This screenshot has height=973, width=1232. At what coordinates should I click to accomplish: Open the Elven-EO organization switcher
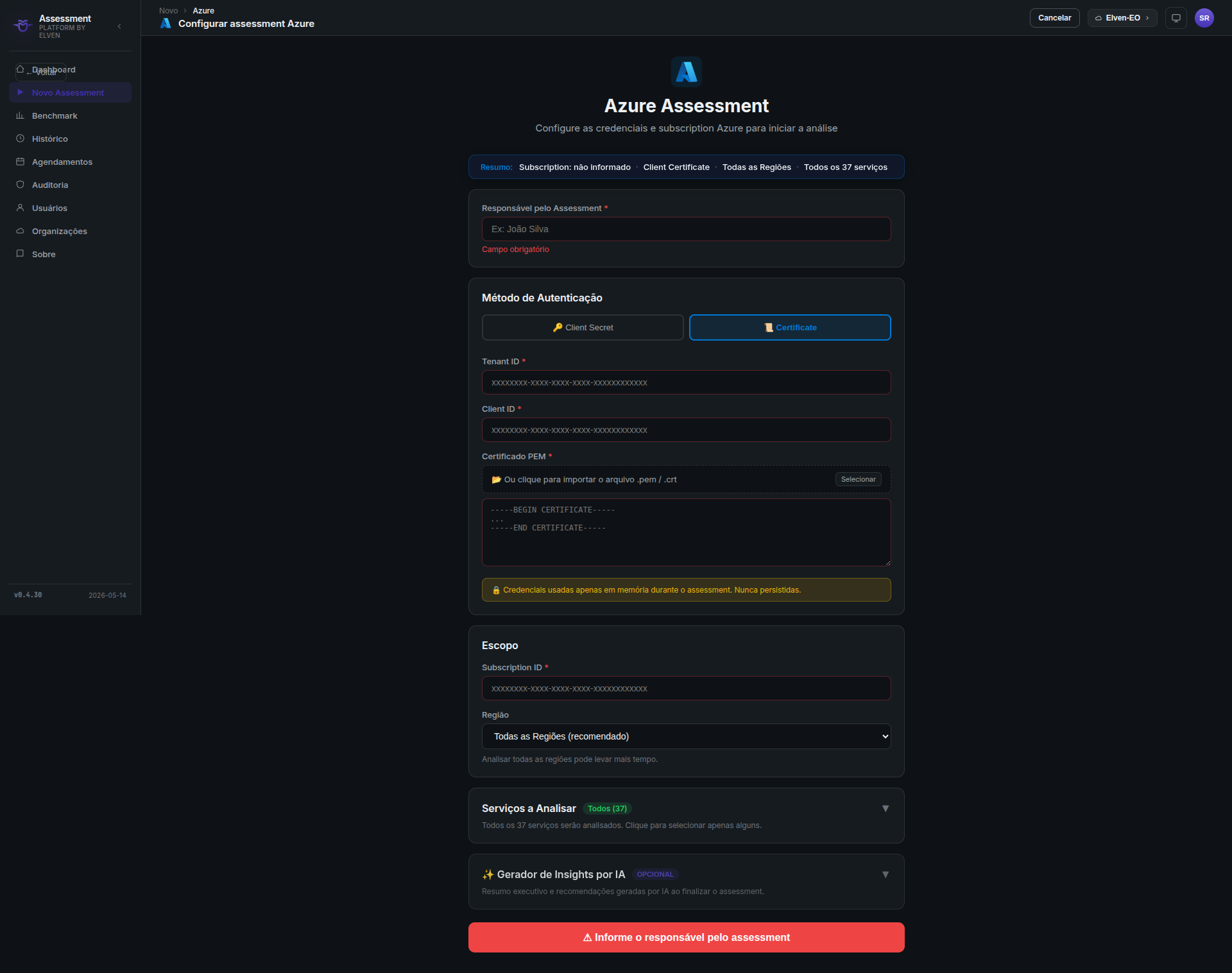1122,18
